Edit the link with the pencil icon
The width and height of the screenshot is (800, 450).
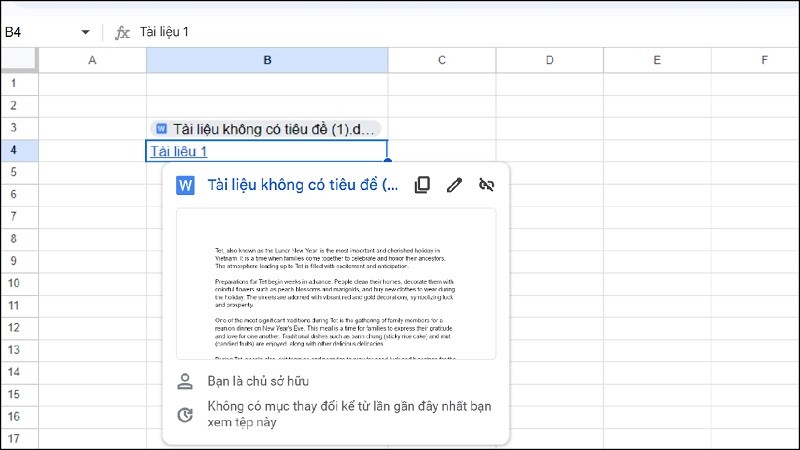click(x=454, y=185)
